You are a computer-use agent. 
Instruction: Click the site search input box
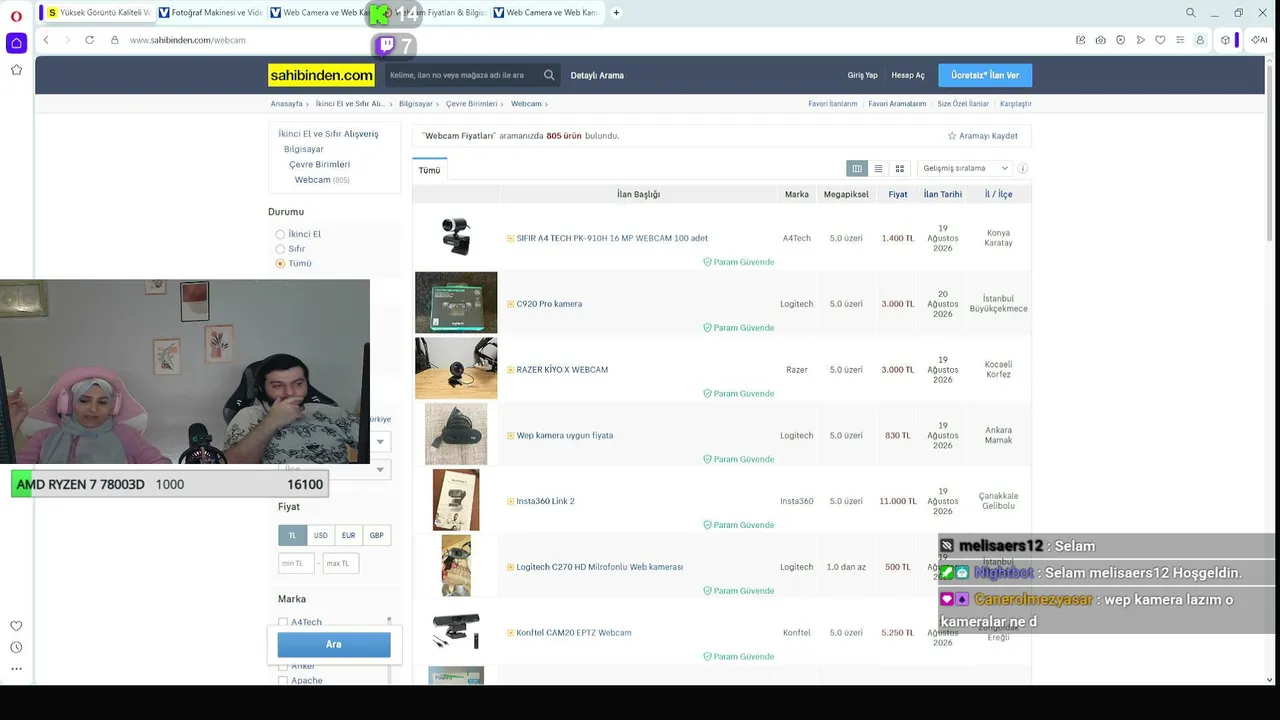pos(463,75)
